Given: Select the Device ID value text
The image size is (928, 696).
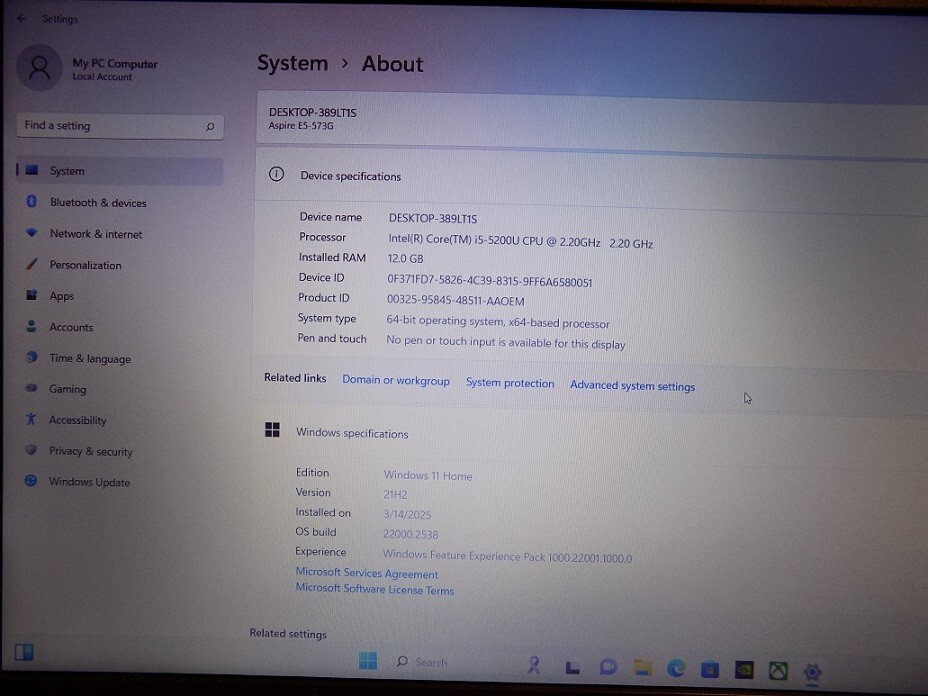Looking at the screenshot, I should pos(489,281).
